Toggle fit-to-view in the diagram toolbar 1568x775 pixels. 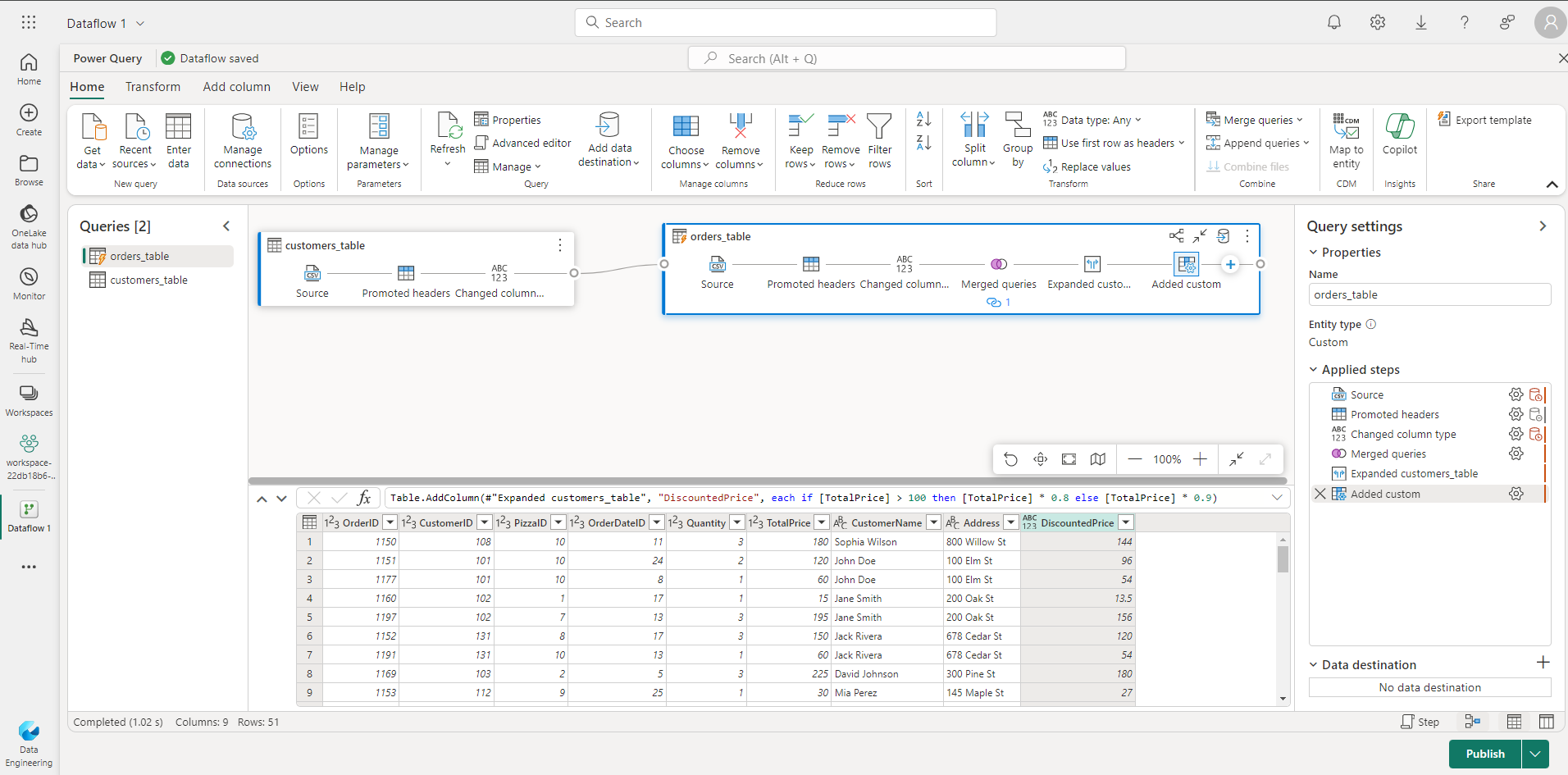tap(1069, 459)
